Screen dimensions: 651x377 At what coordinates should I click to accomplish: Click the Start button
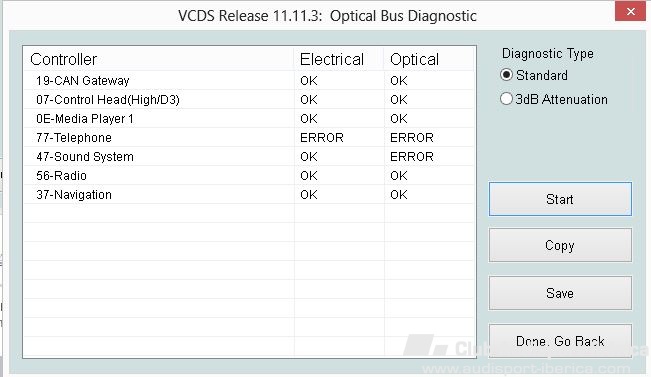click(560, 199)
